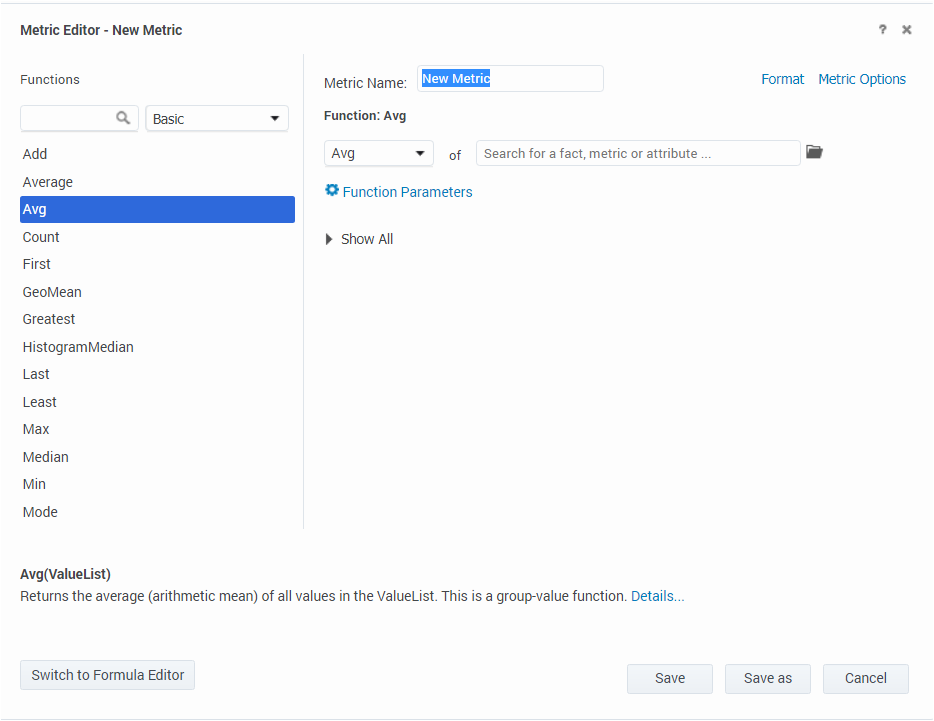
Task: Open the Avg function selector dropdown
Action: pos(378,153)
